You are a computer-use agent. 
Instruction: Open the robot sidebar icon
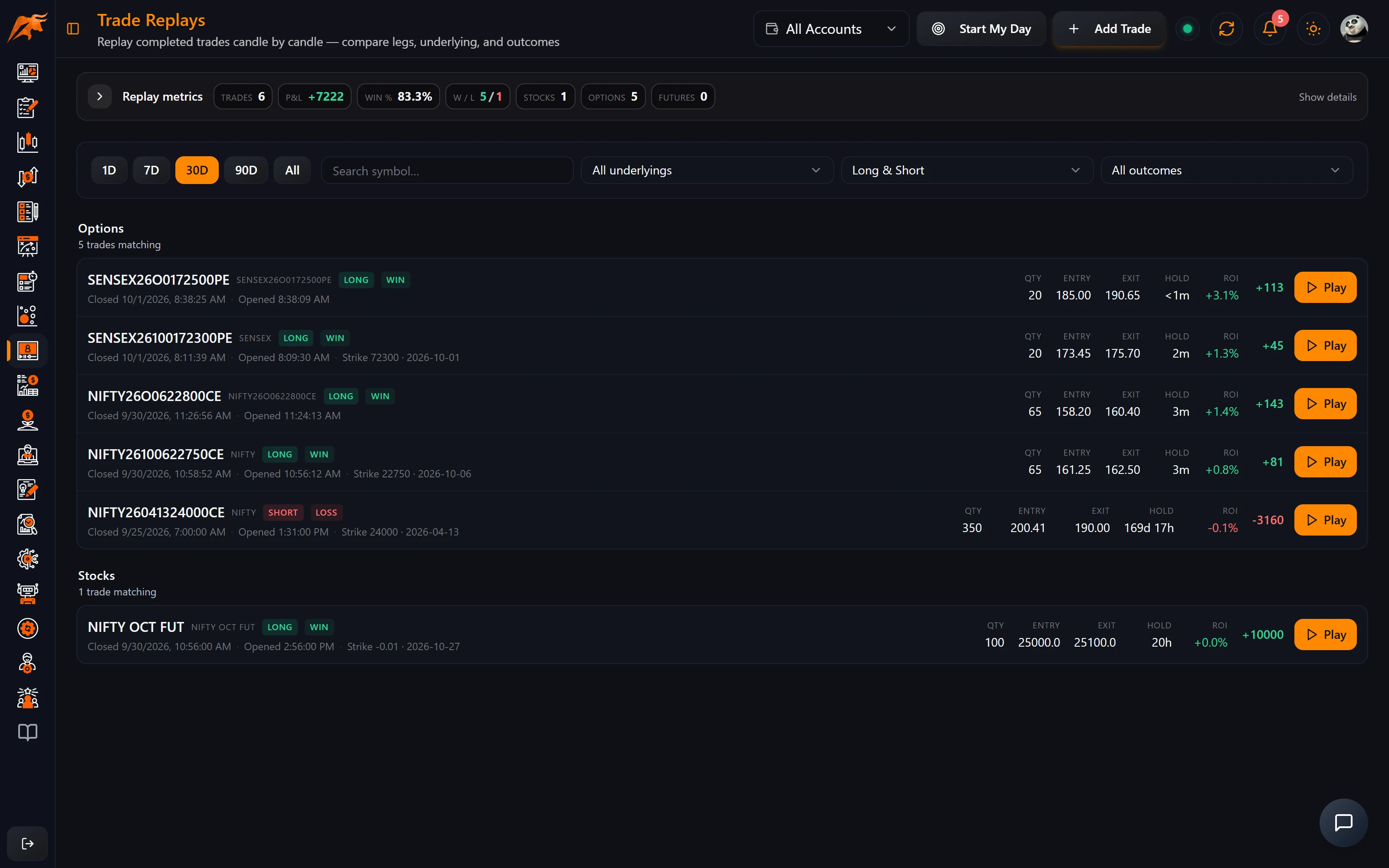(x=27, y=594)
